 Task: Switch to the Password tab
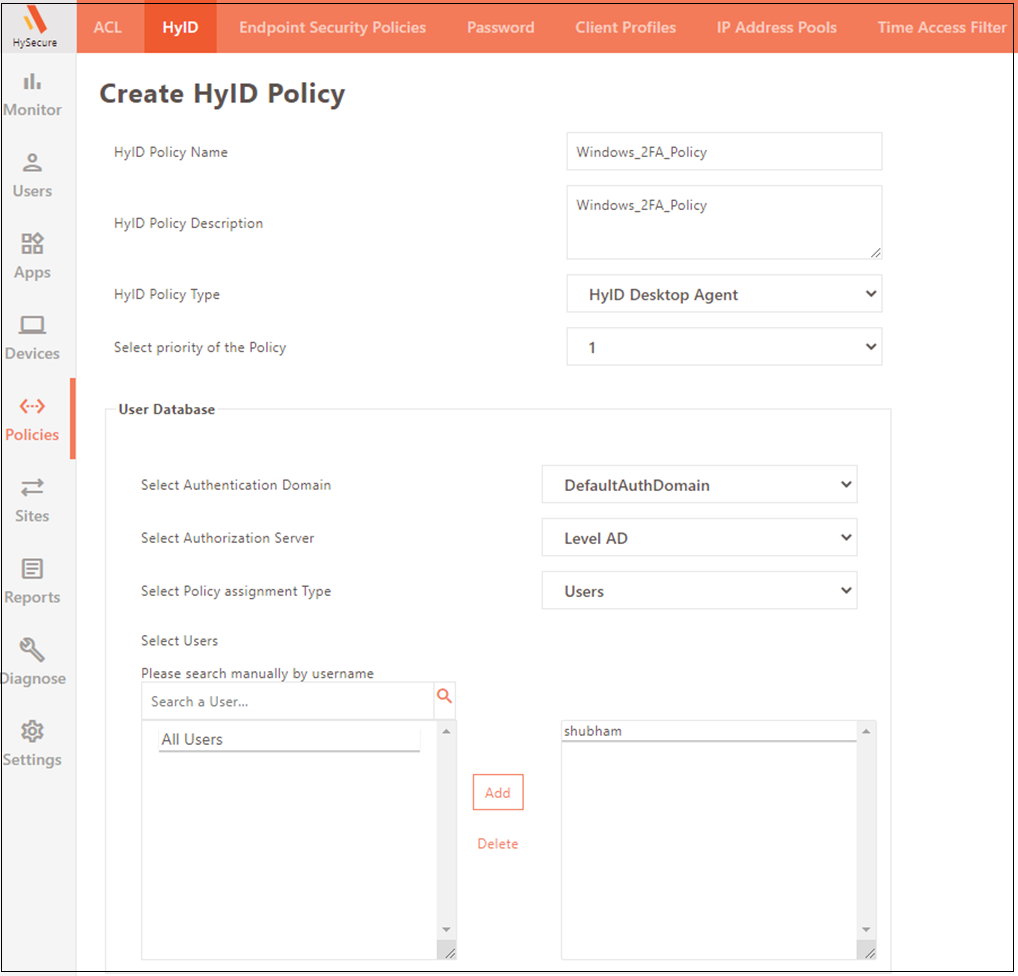point(501,27)
